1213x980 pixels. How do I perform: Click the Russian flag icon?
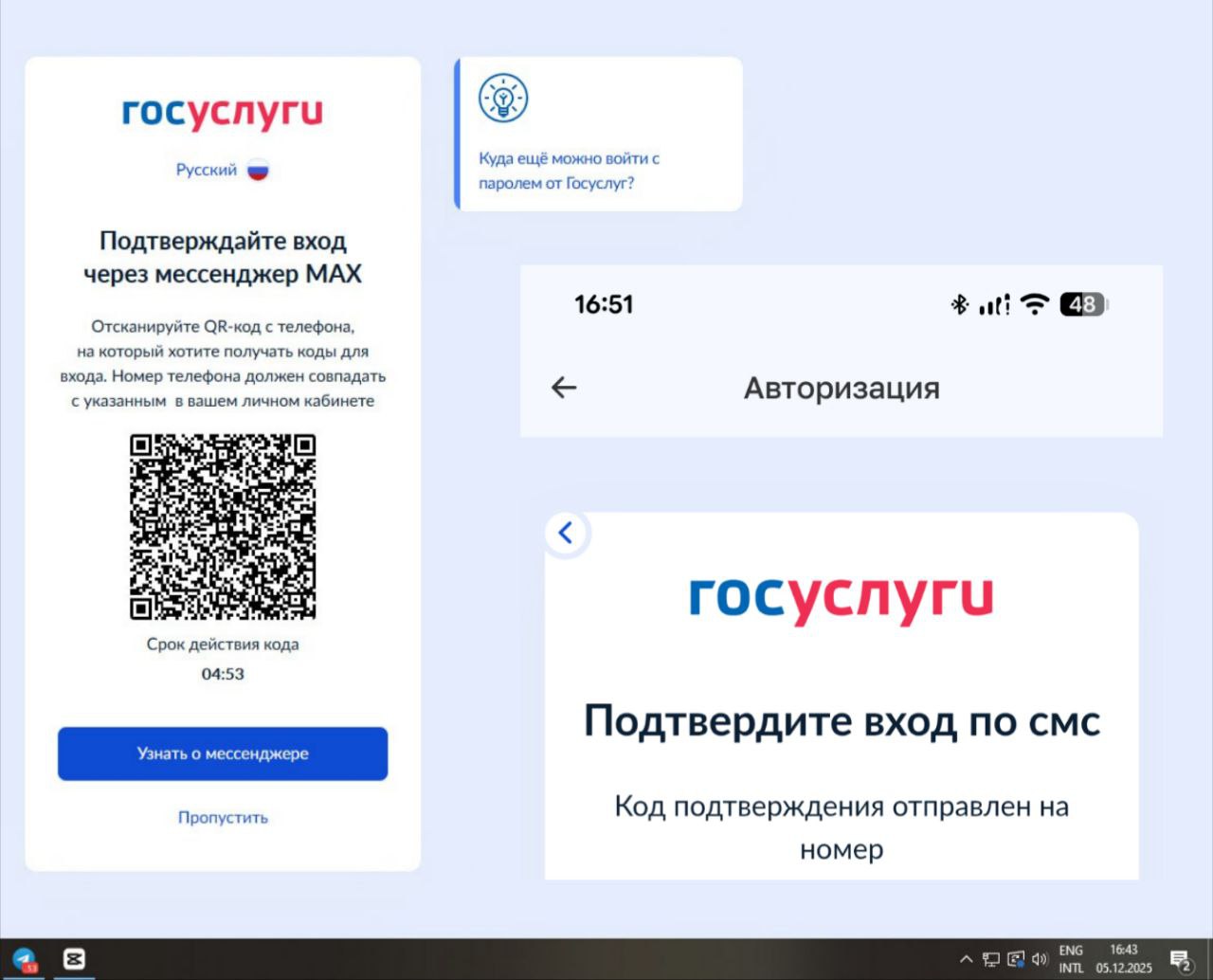[258, 171]
